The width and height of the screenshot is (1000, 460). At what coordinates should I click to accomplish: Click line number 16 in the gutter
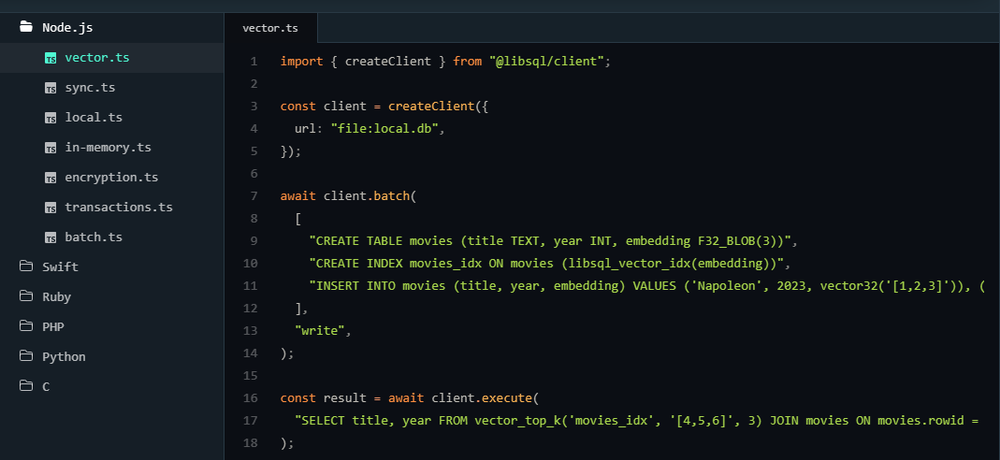[x=251, y=398]
